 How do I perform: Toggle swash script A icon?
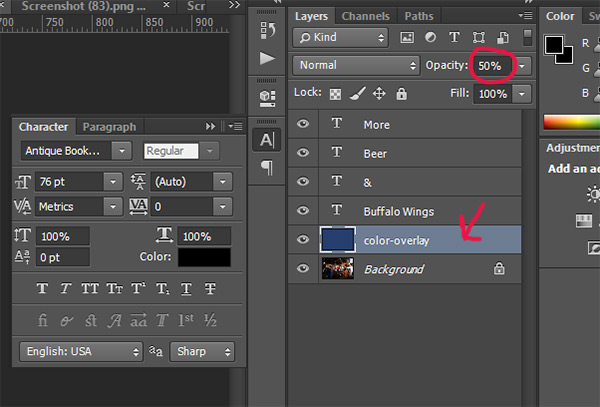tap(114, 321)
